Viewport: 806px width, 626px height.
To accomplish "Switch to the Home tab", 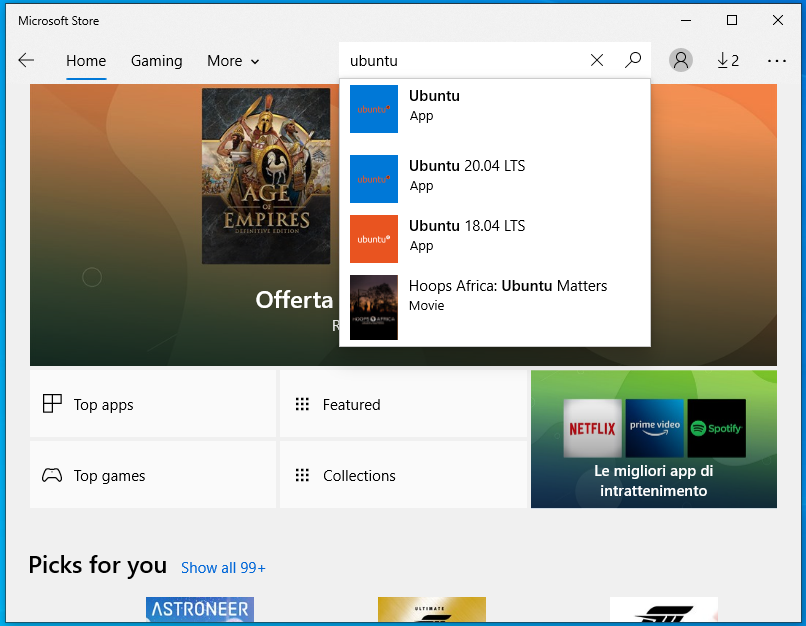I will pyautogui.click(x=86, y=61).
